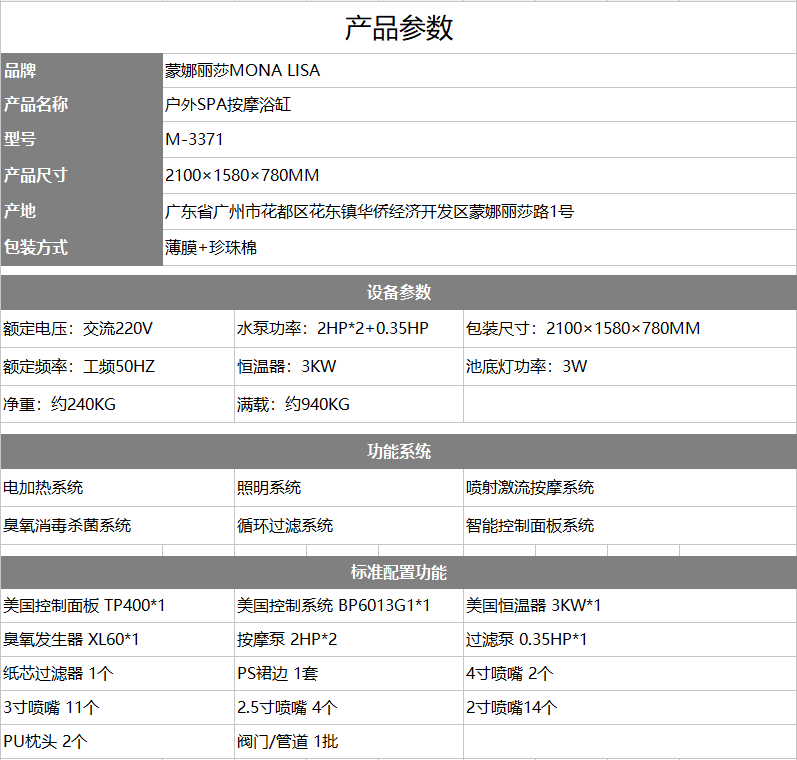Click the 美国控制面板 TP400*1 cell

pyautogui.click(x=84, y=605)
